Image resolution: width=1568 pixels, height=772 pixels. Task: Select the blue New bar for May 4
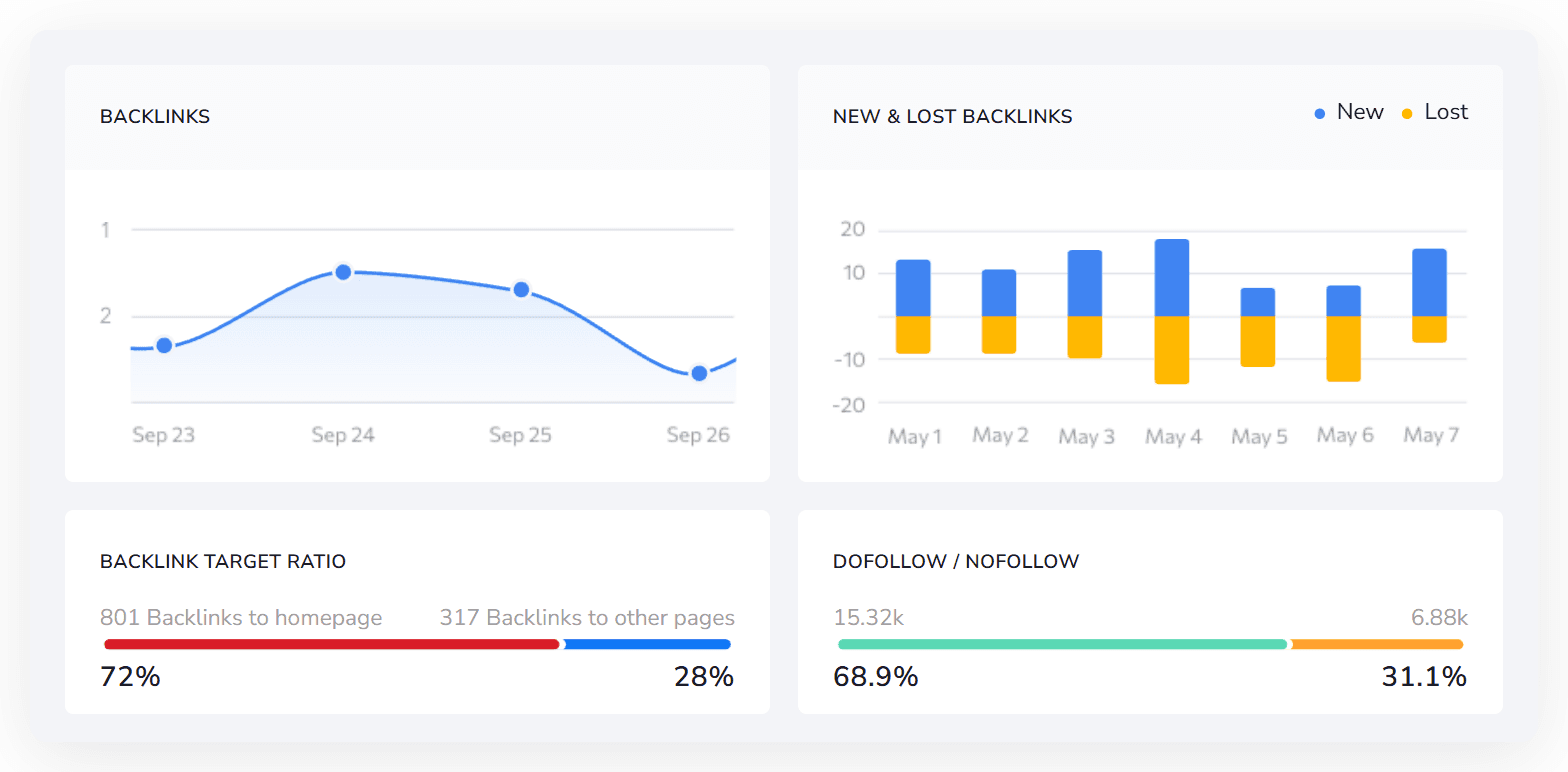pyautogui.click(x=1172, y=278)
